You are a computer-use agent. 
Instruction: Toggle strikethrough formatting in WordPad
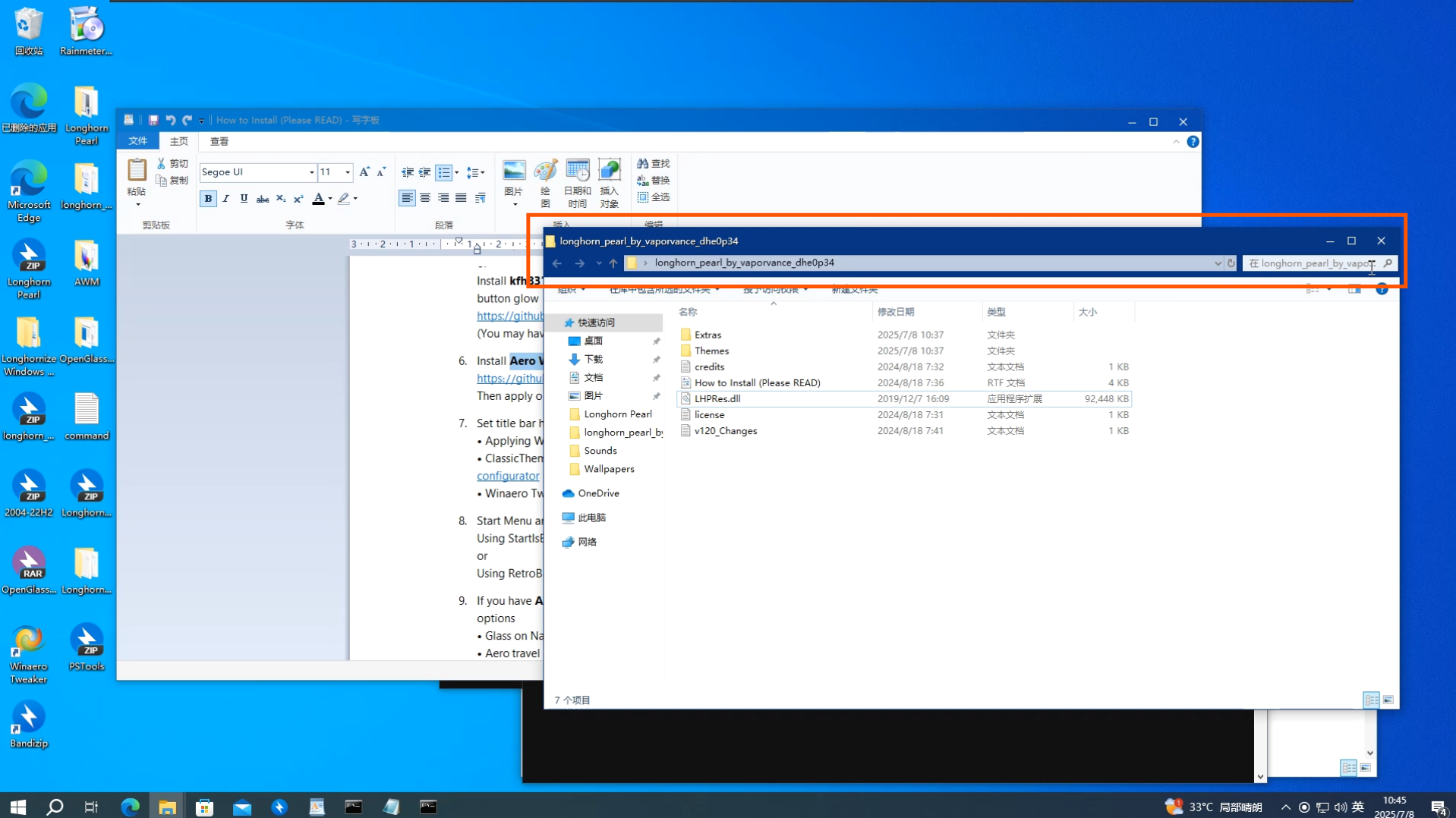click(x=263, y=199)
